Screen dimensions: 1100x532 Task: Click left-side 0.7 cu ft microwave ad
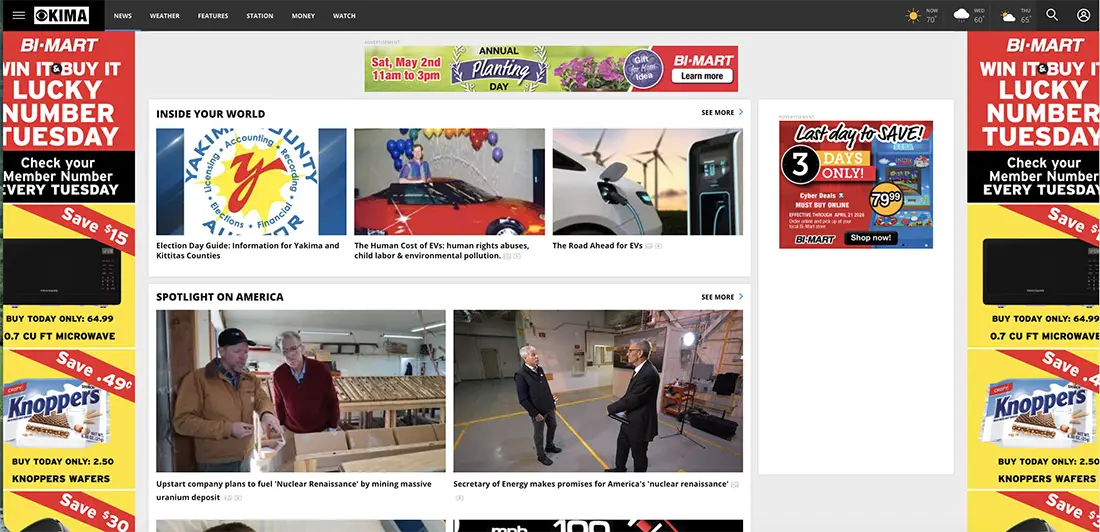tap(68, 276)
